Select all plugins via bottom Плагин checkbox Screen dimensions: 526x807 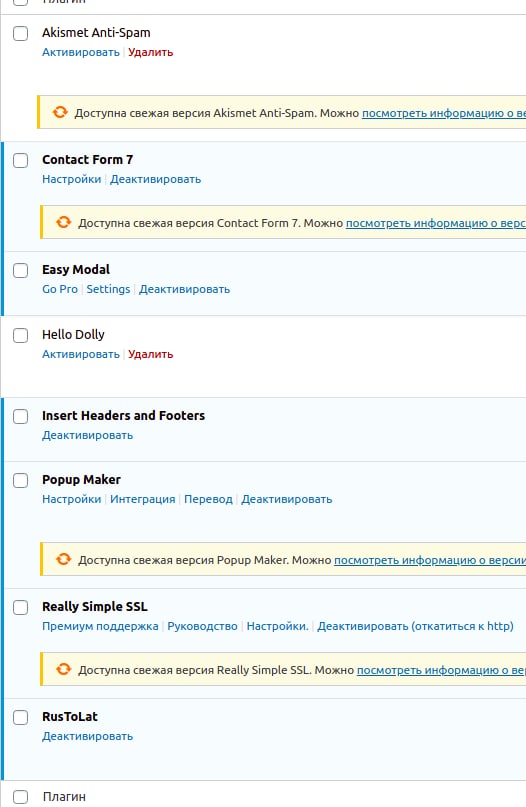tap(21, 797)
